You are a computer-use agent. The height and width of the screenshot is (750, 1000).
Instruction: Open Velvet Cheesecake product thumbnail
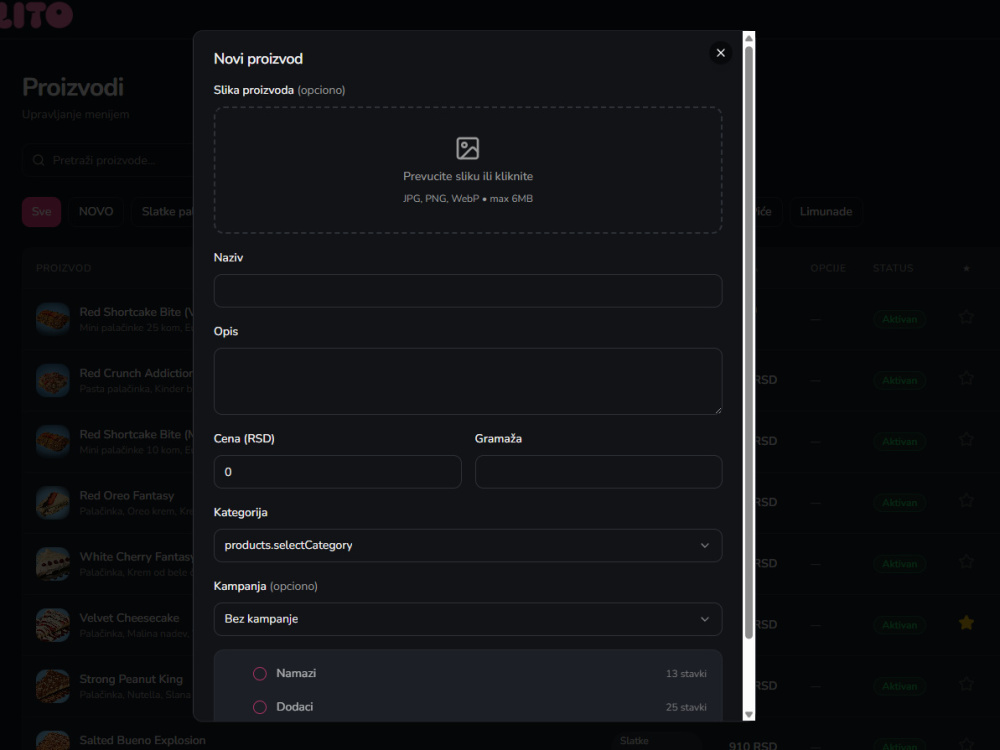[x=53, y=625]
